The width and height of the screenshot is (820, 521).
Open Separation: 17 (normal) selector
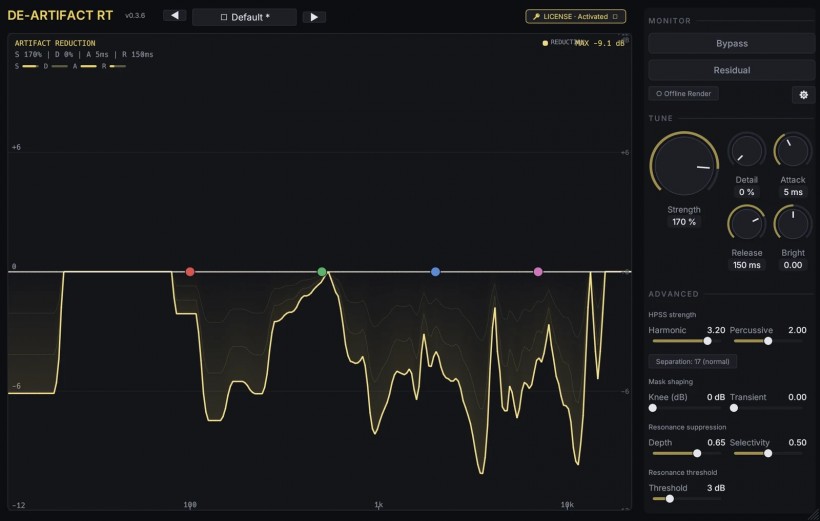[x=692, y=361]
